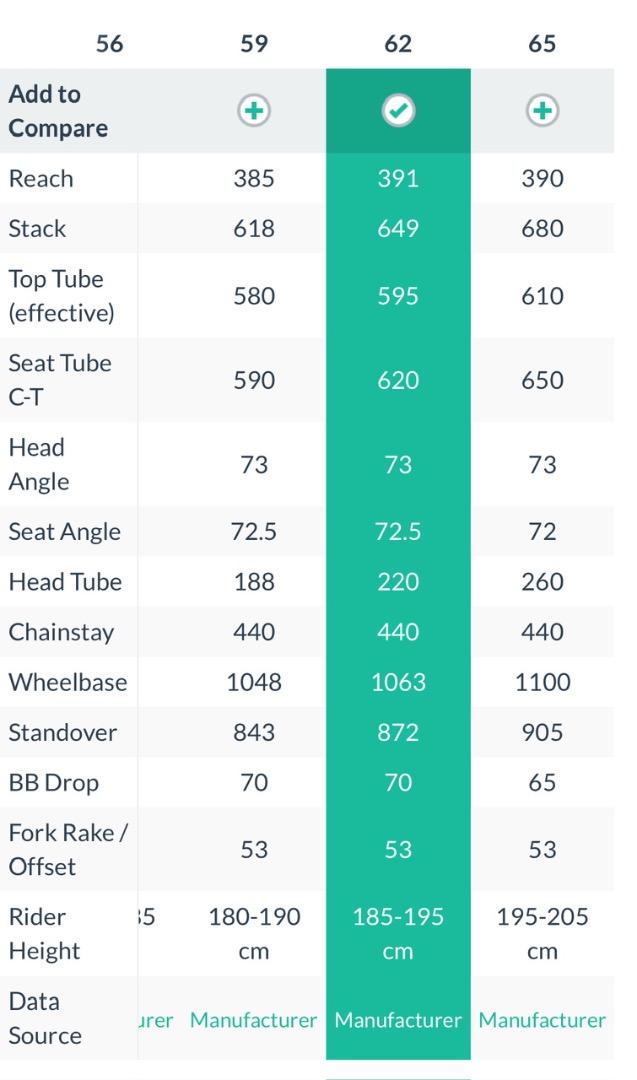Click the 195-205 cm rider height cell

click(x=542, y=934)
